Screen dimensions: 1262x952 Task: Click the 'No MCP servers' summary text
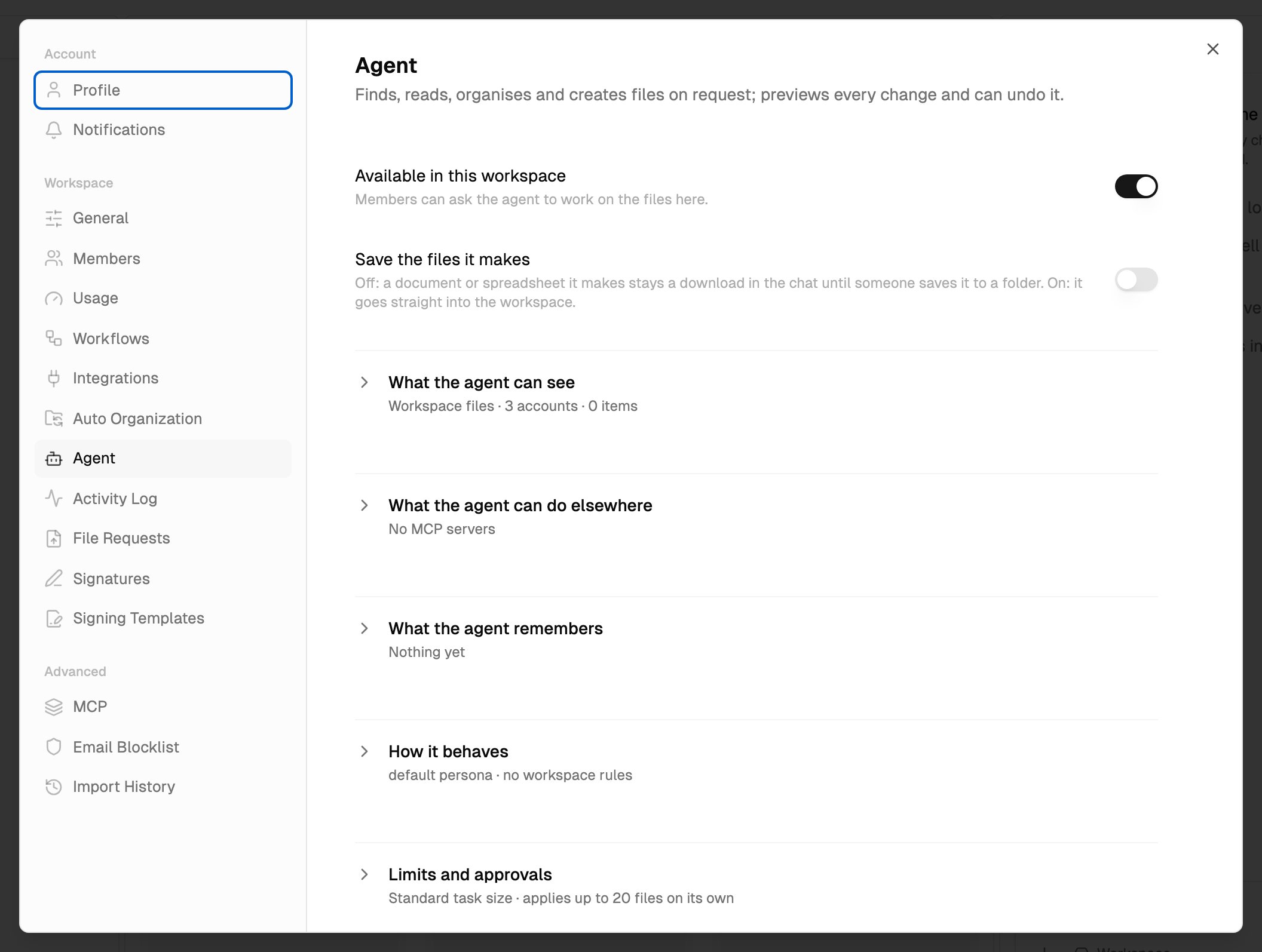[442, 529]
